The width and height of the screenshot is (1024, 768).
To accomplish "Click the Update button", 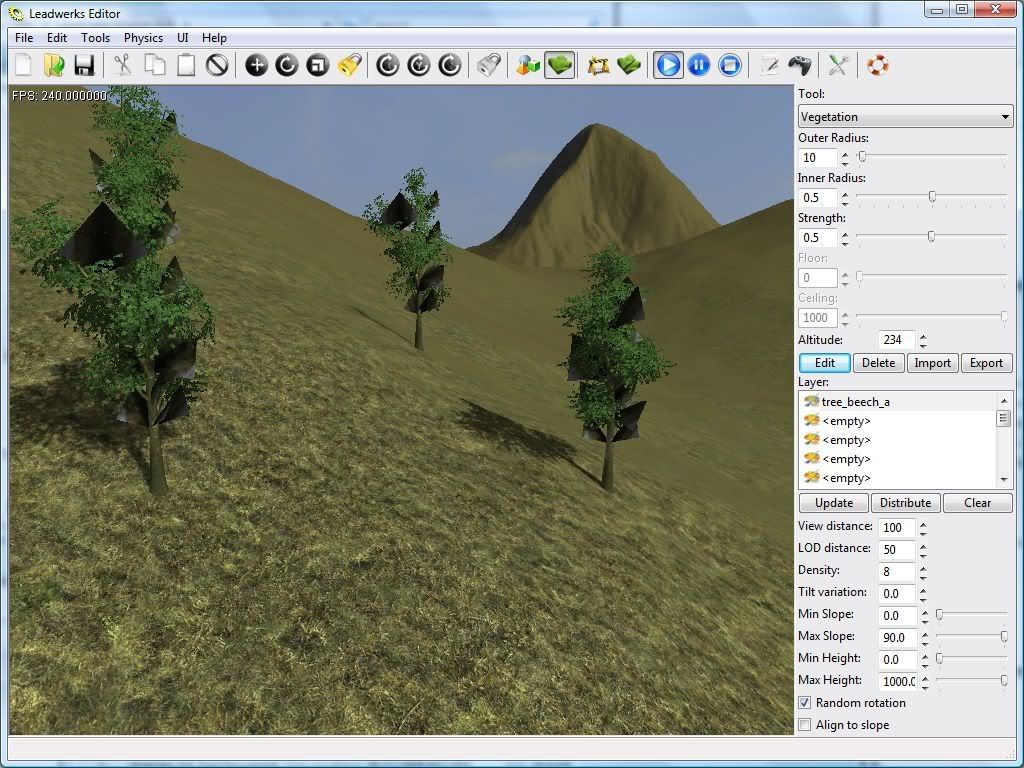I will 834,503.
